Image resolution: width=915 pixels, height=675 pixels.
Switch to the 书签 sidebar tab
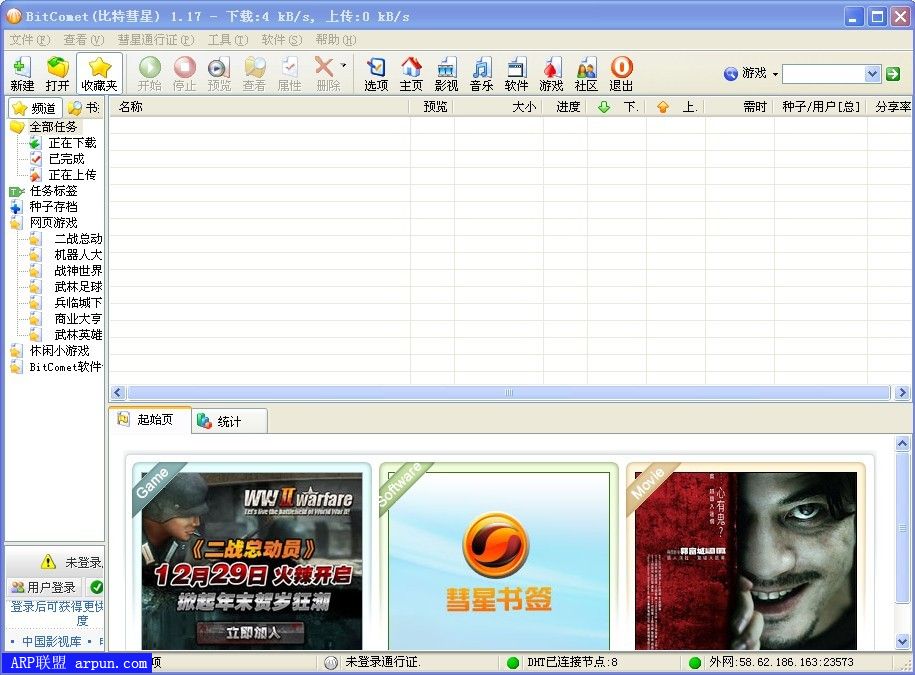pyautogui.click(x=83, y=108)
